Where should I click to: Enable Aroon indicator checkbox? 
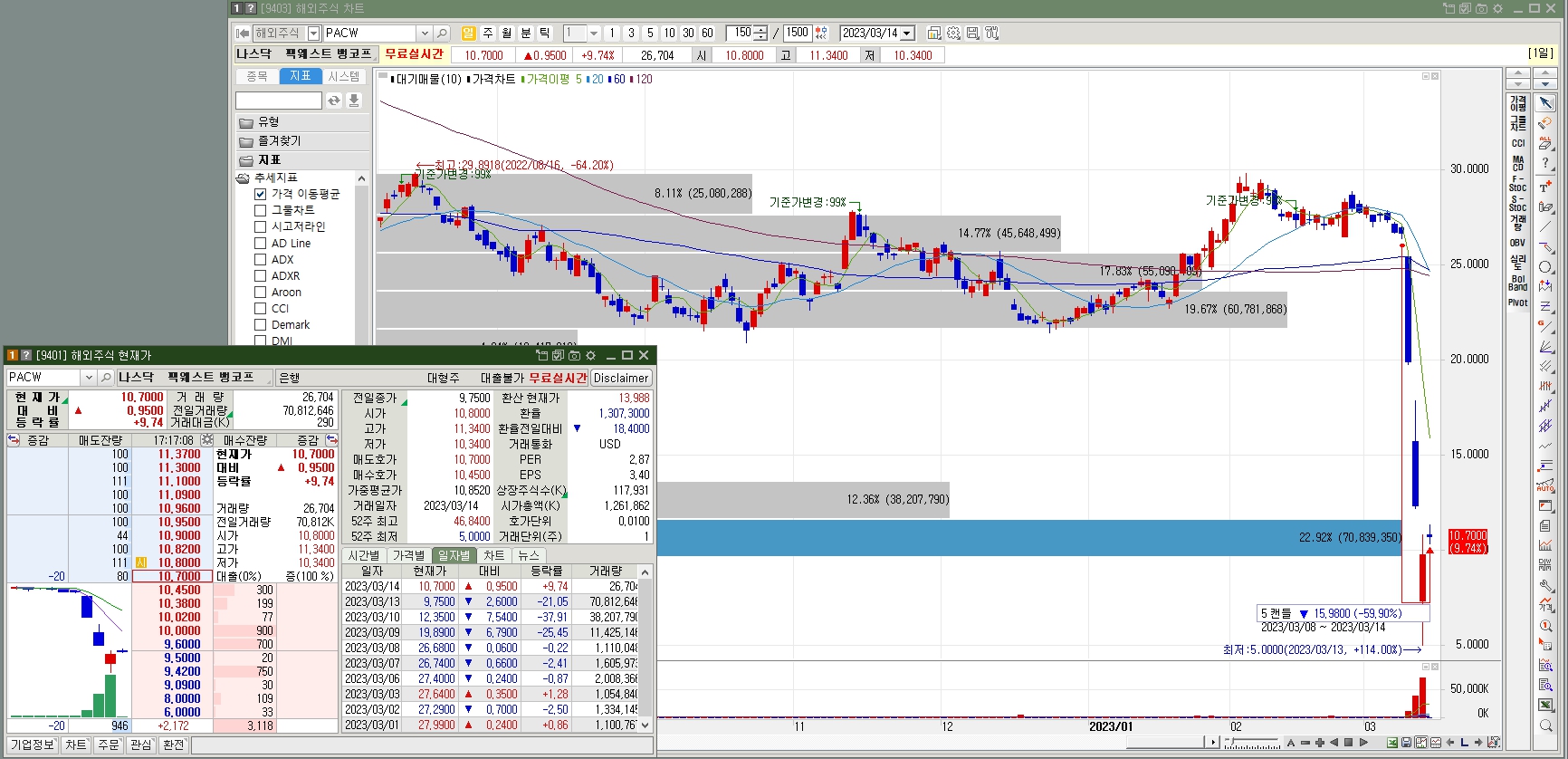260,292
